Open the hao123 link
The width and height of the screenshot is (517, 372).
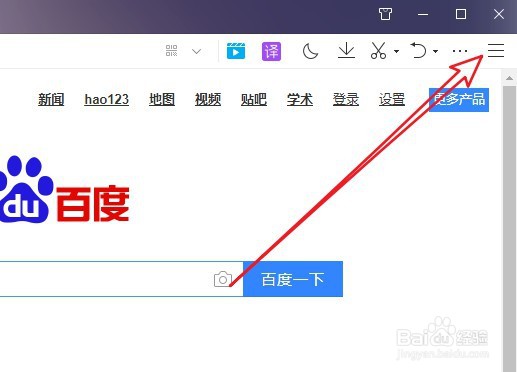(107, 99)
